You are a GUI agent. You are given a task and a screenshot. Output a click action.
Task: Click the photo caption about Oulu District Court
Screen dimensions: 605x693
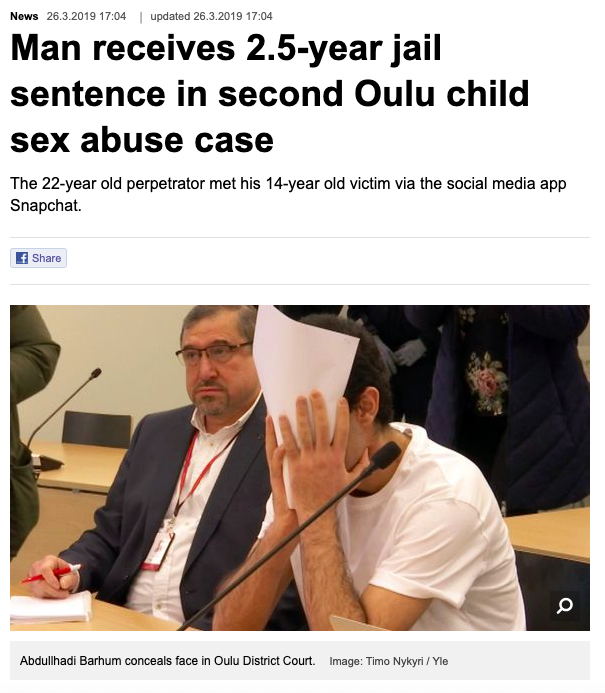(167, 661)
